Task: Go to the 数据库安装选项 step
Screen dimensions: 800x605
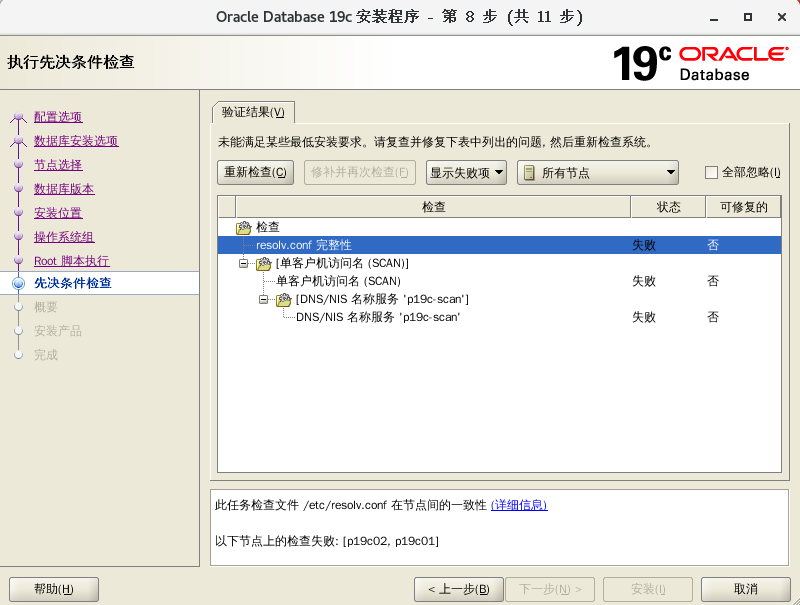Action: pos(76,141)
